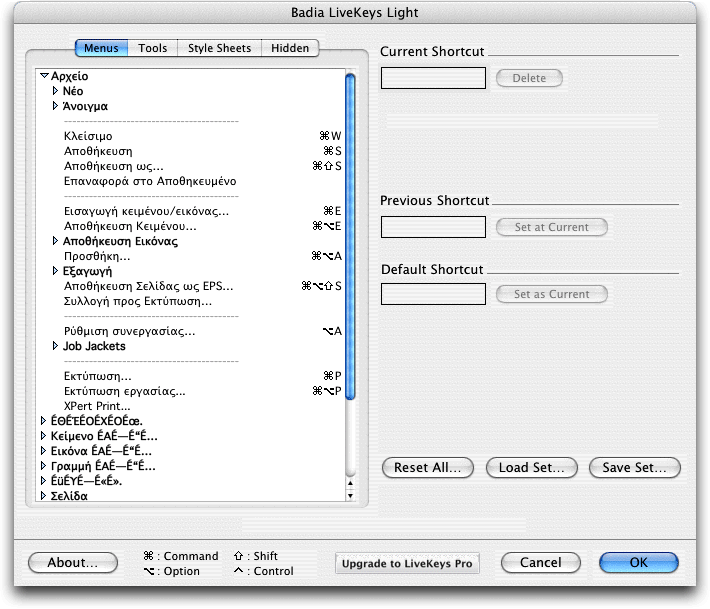Select the XPert Print... item
Screen dimensions: 710x609
coord(190,406)
